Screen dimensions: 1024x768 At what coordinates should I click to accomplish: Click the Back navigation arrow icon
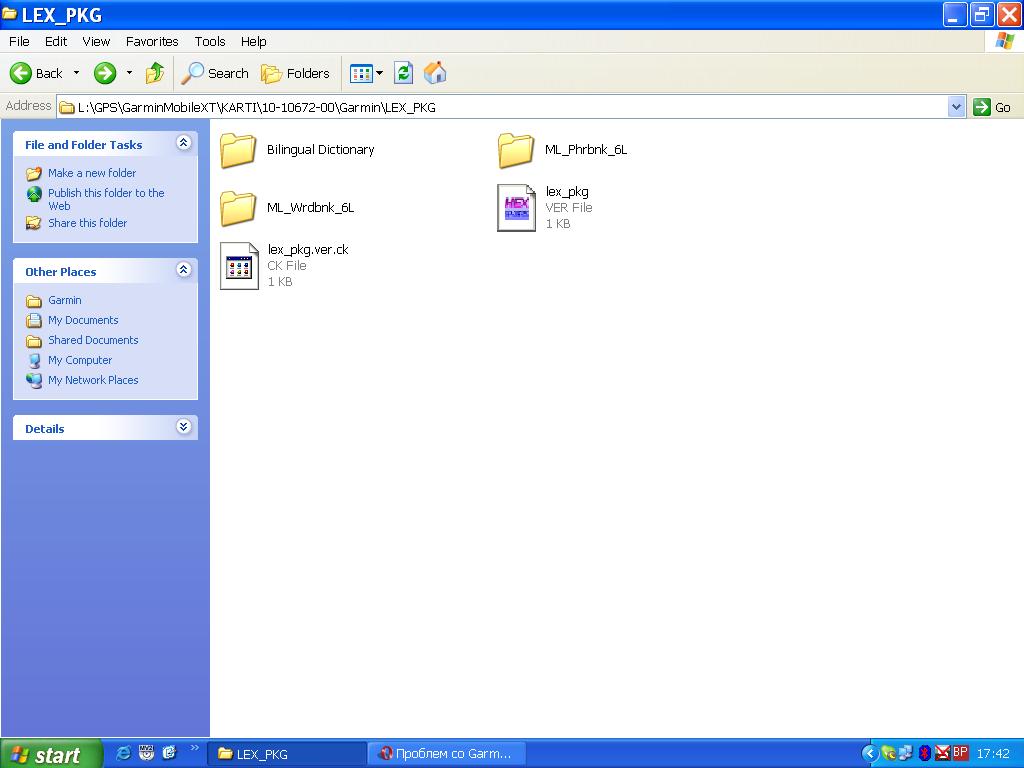pyautogui.click(x=21, y=73)
